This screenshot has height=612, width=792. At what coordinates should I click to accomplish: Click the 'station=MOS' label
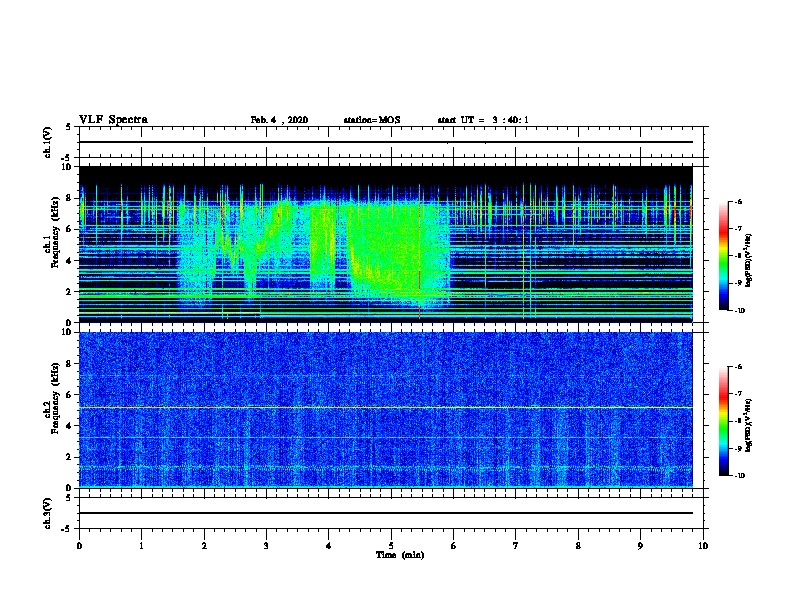point(372,120)
